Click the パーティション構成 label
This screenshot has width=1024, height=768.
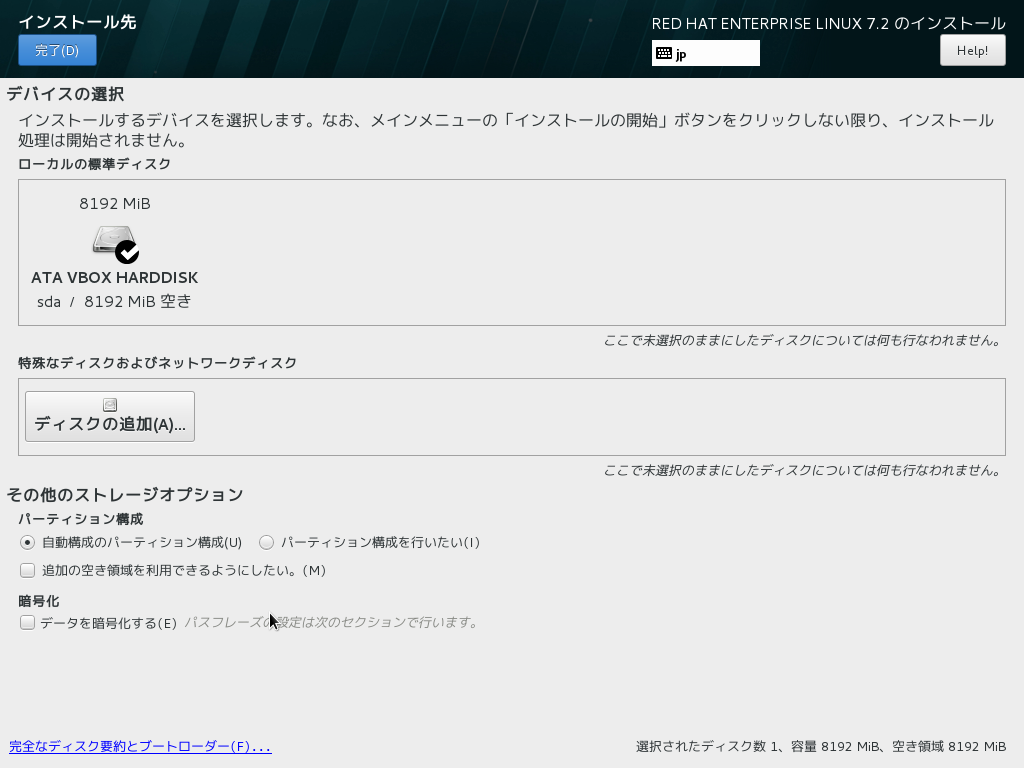(x=81, y=519)
